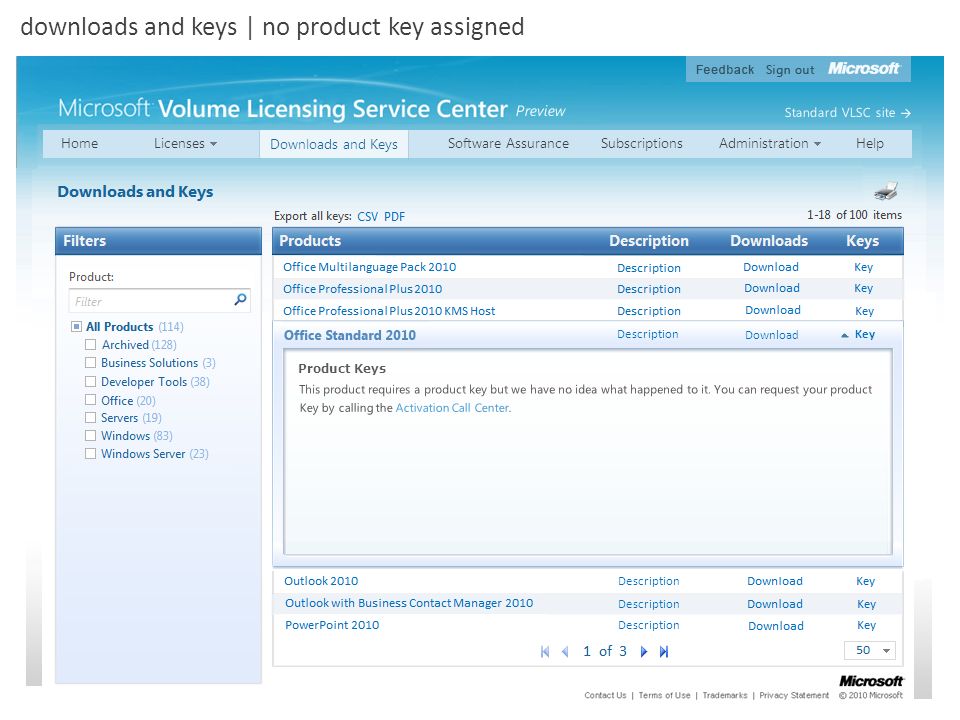Download Office Professional Plus 2010
960x720 pixels.
pos(771,288)
